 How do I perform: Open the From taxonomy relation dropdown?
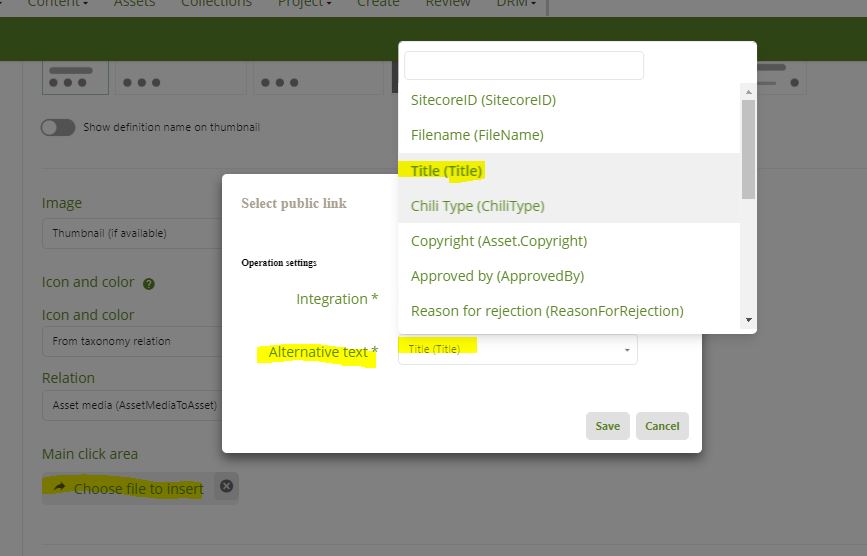pyautogui.click(x=130, y=341)
